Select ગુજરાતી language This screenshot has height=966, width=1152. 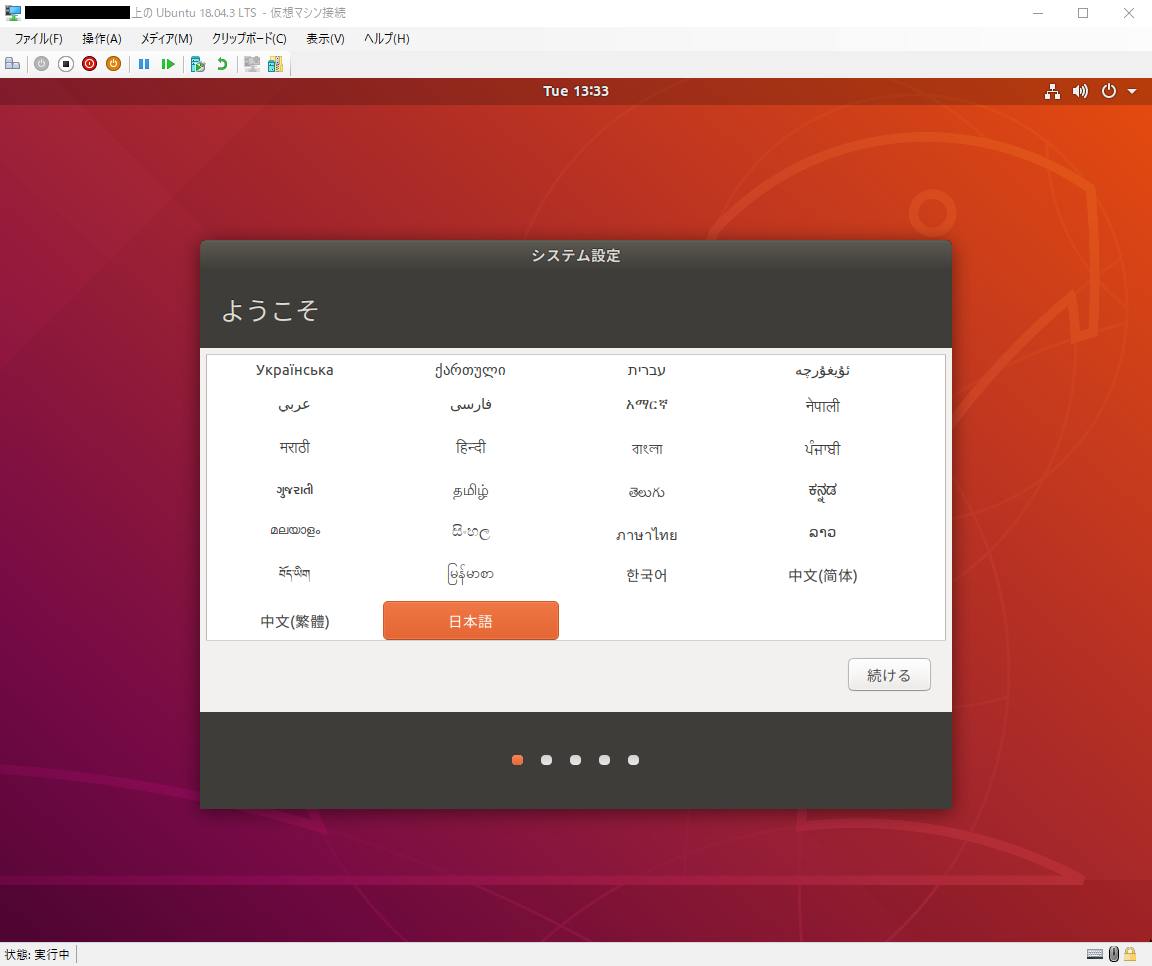point(295,490)
